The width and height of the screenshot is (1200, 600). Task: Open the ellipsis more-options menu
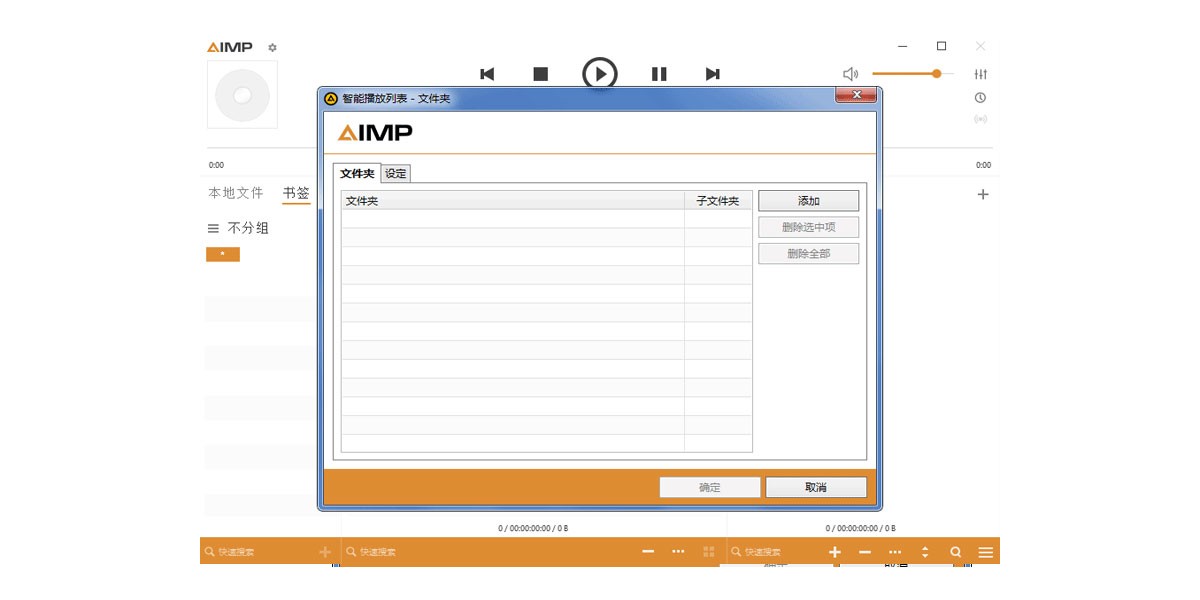[x=896, y=551]
